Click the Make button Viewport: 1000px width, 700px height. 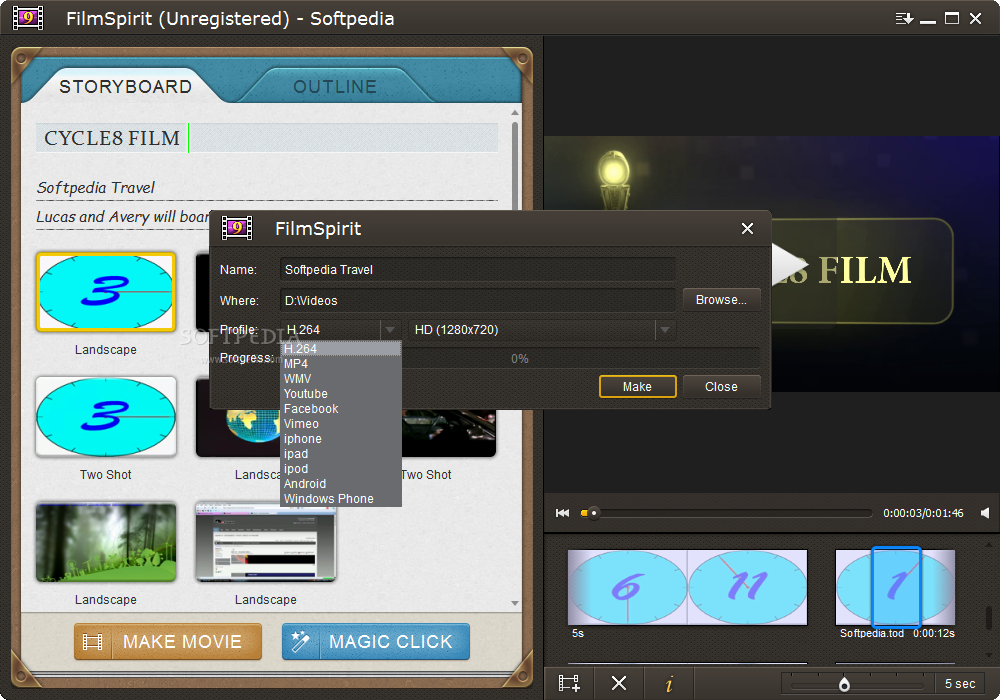637,387
